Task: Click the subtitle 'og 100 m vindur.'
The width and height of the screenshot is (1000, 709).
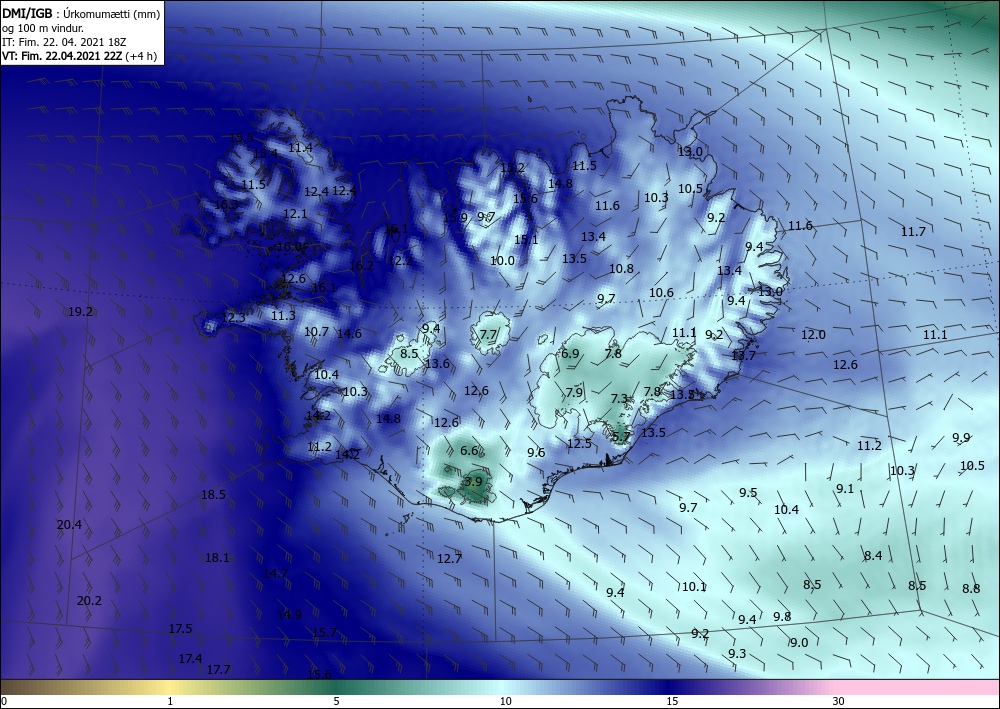Action: coord(43,28)
